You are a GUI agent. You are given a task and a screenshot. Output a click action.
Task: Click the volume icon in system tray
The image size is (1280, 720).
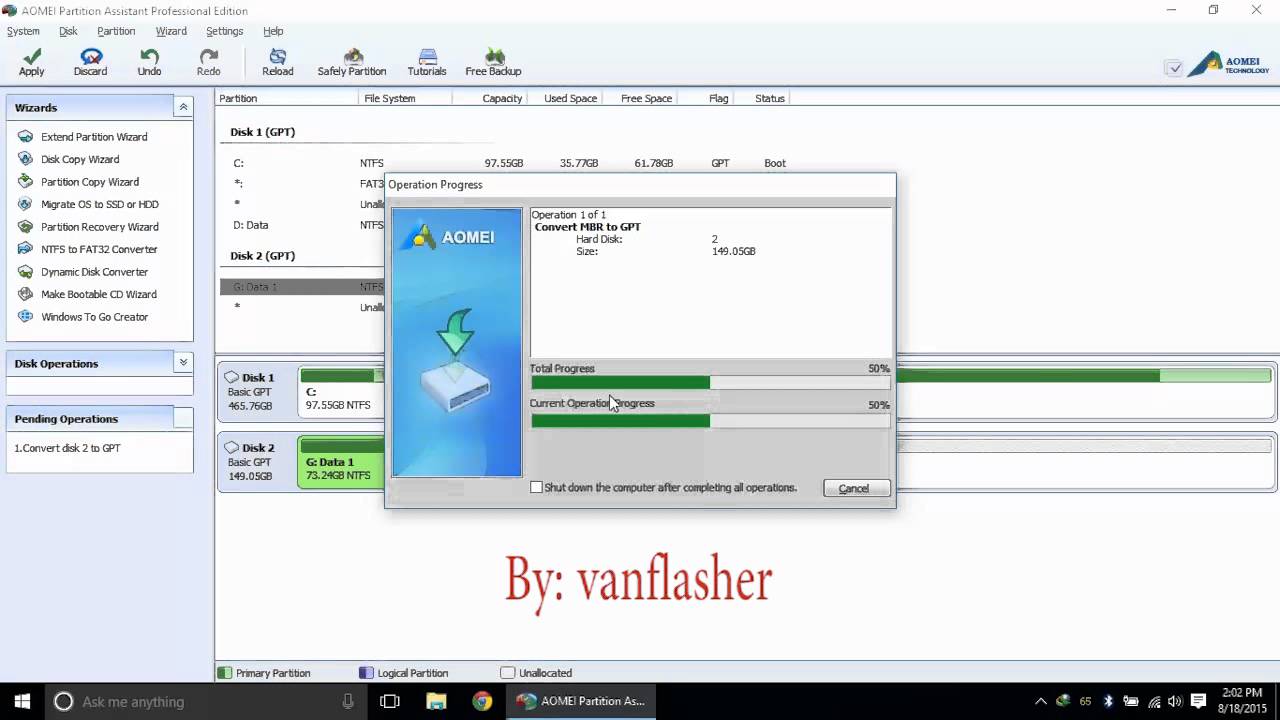[x=1174, y=701]
